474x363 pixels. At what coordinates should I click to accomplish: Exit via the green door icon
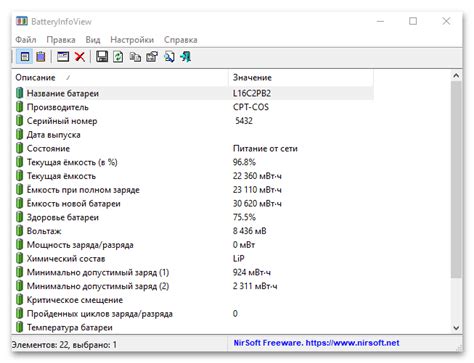[186, 57]
